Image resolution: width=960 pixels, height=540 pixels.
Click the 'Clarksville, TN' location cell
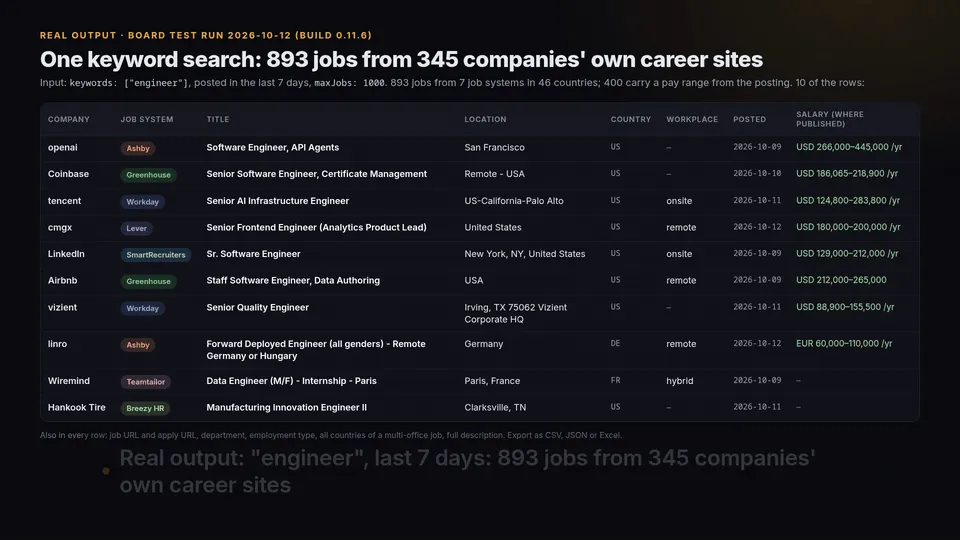495,407
